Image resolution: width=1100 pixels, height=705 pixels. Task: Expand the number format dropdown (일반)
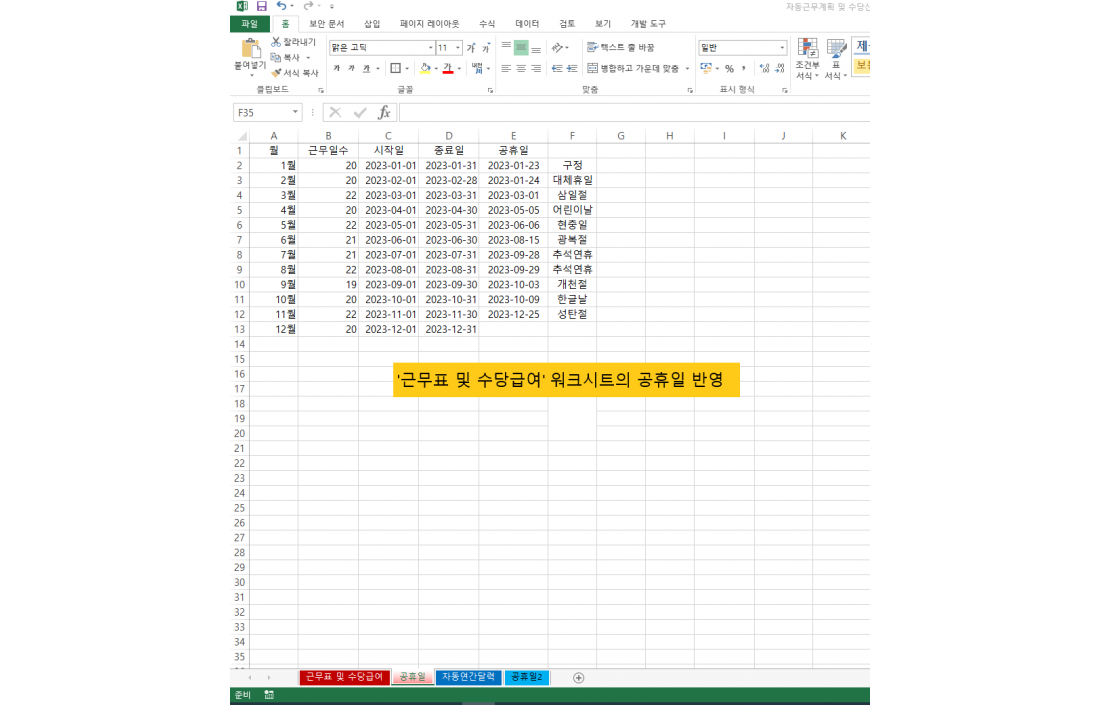pos(782,47)
